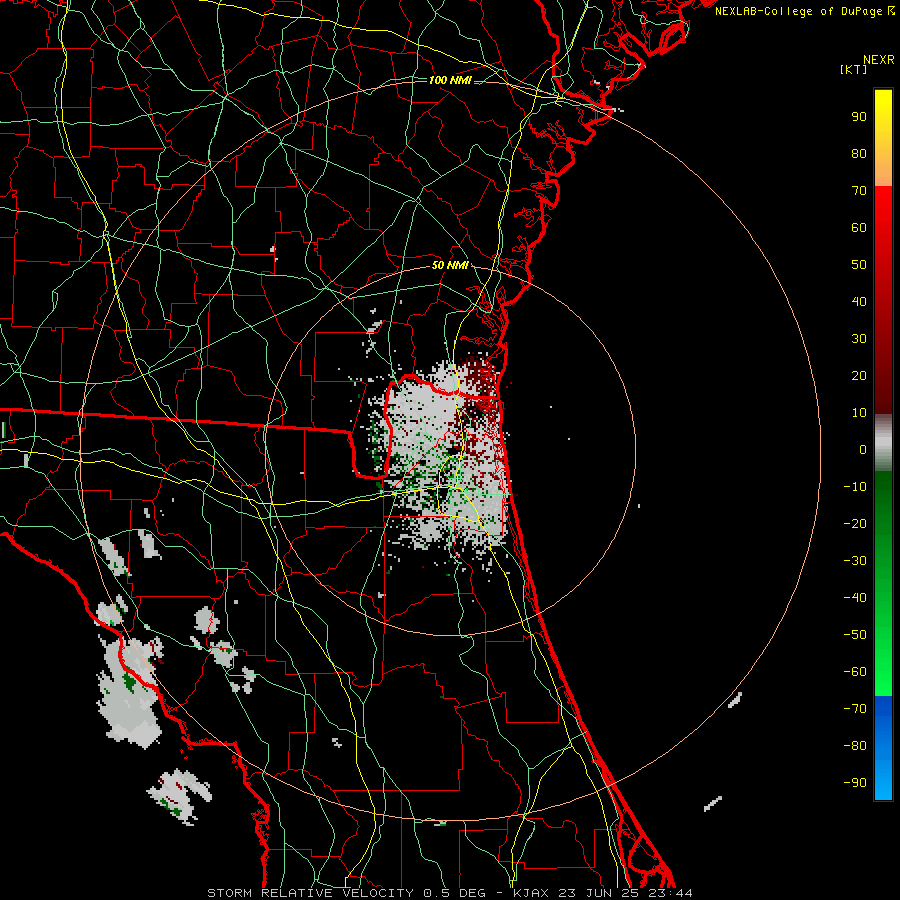Click the 80 knot scale label
Image resolution: width=900 pixels, height=900 pixels.
pos(859,153)
